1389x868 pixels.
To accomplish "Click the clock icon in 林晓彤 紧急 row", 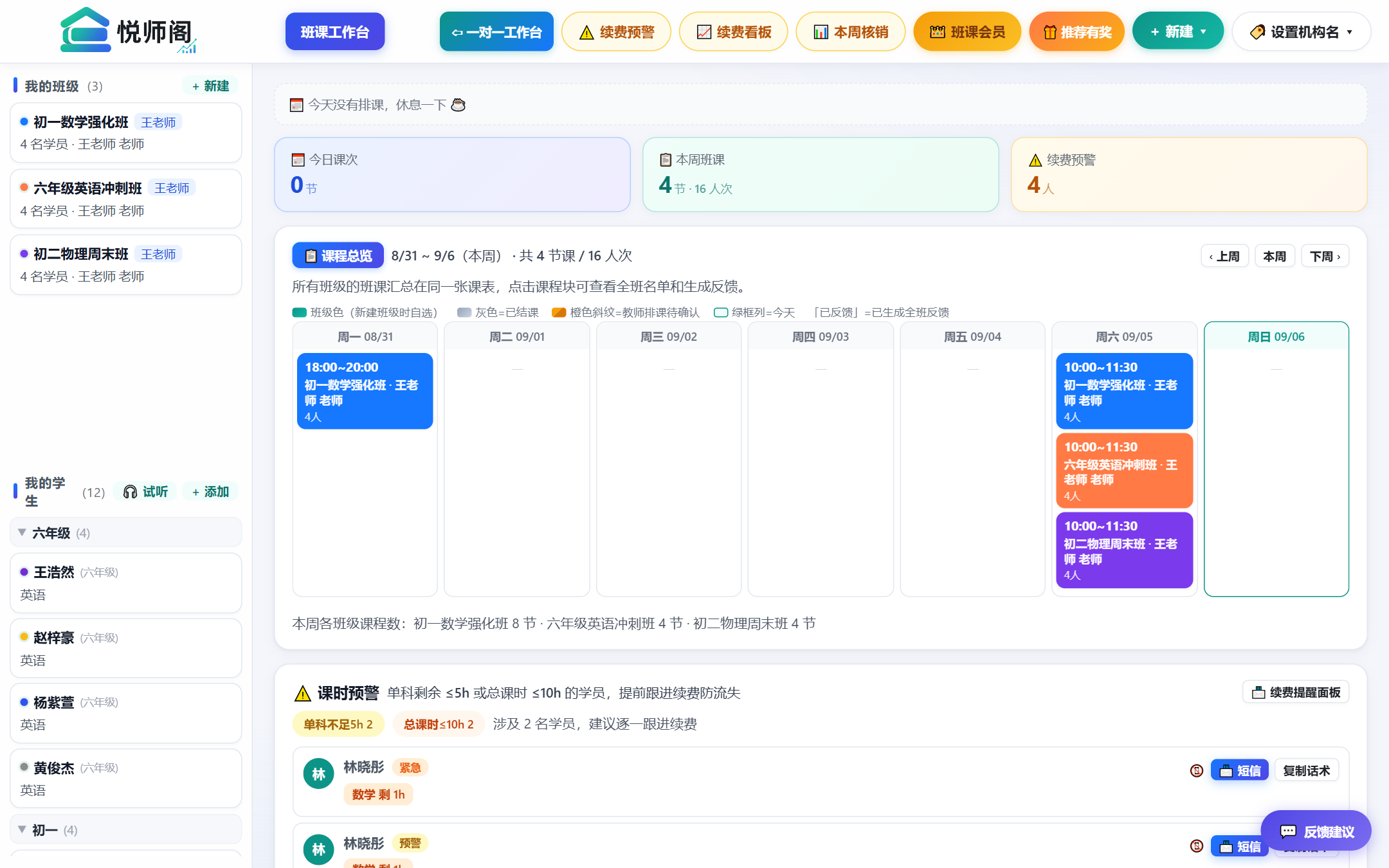I will point(1196,770).
